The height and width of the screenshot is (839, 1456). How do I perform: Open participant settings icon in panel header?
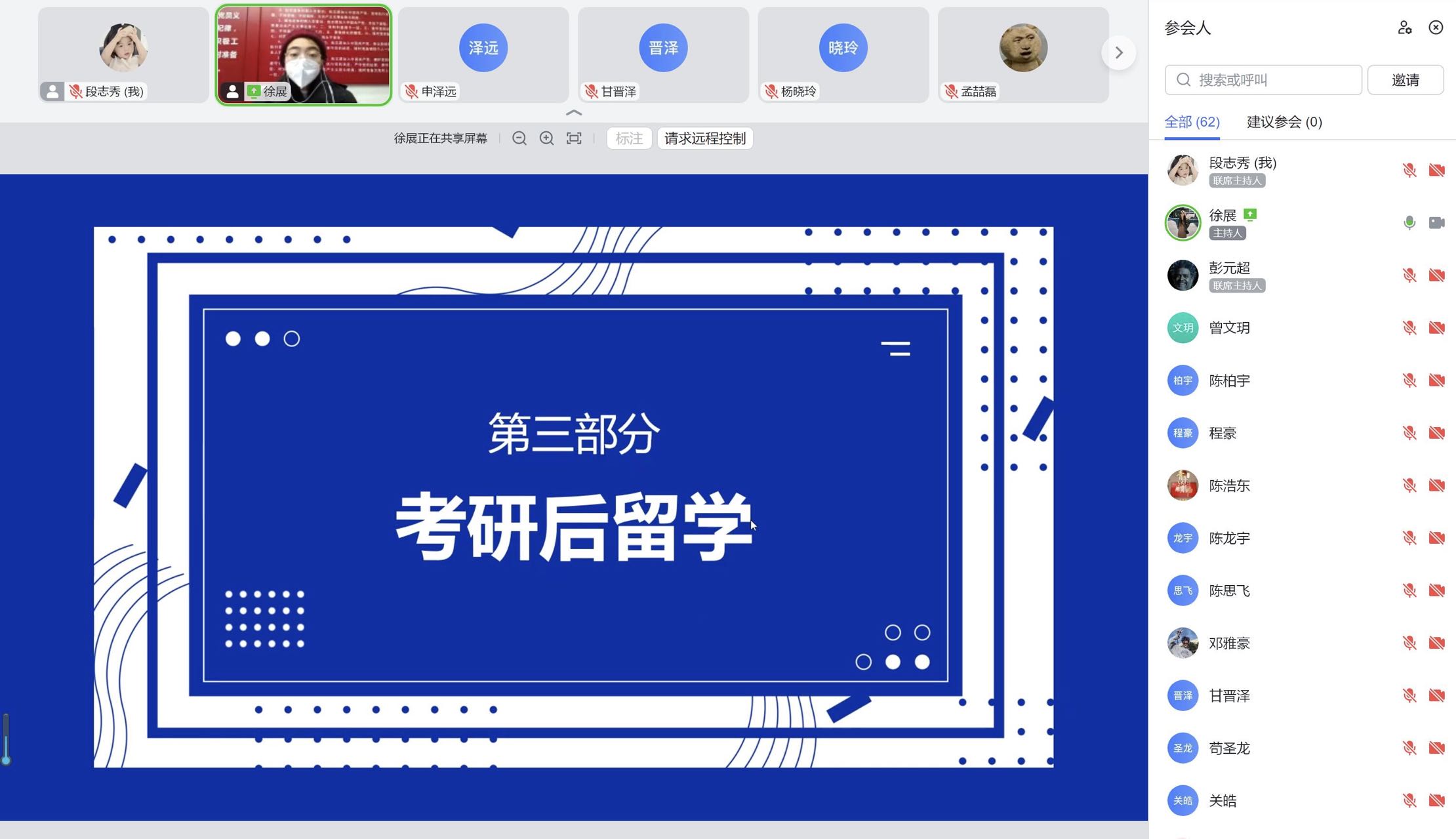(1404, 28)
